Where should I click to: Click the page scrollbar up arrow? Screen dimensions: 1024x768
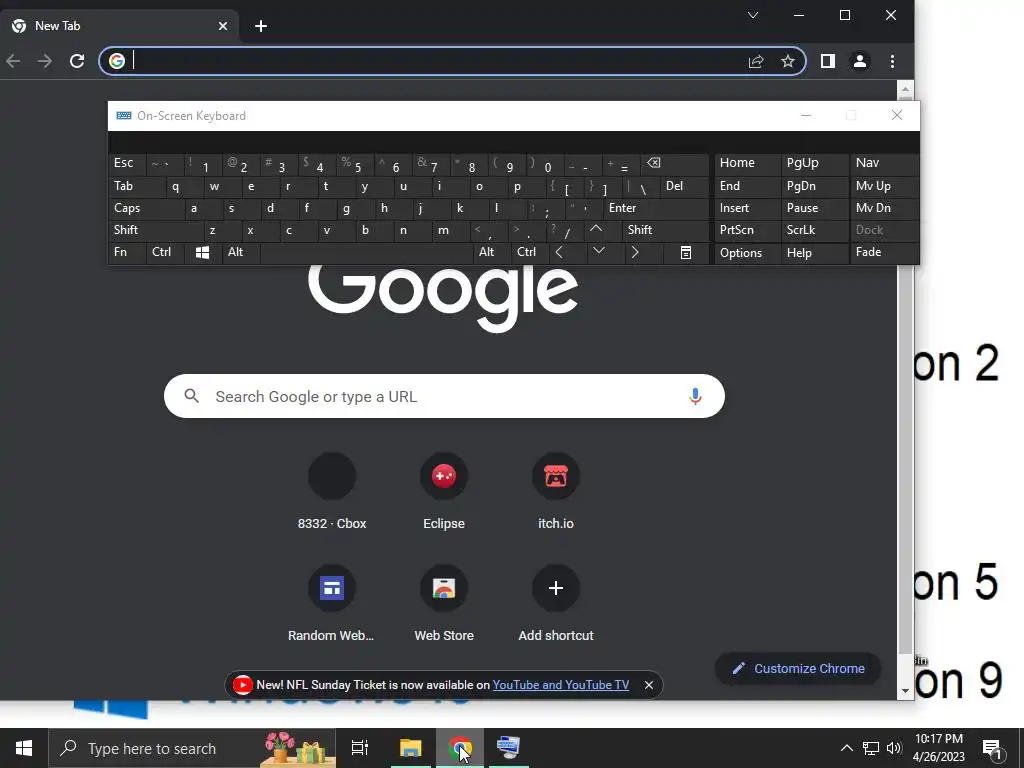[x=905, y=89]
